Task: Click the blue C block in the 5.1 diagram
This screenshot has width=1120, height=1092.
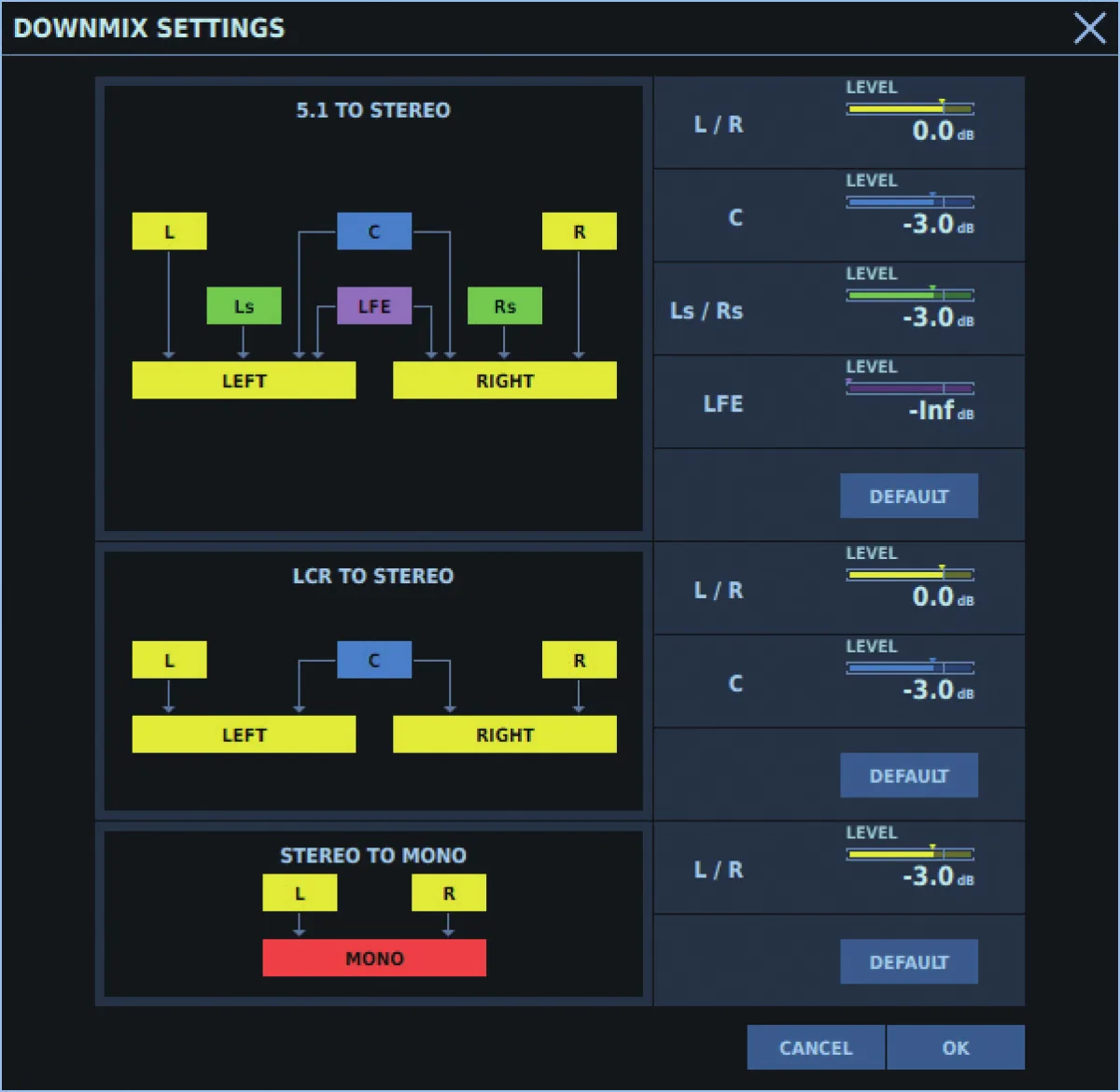Action: click(374, 231)
